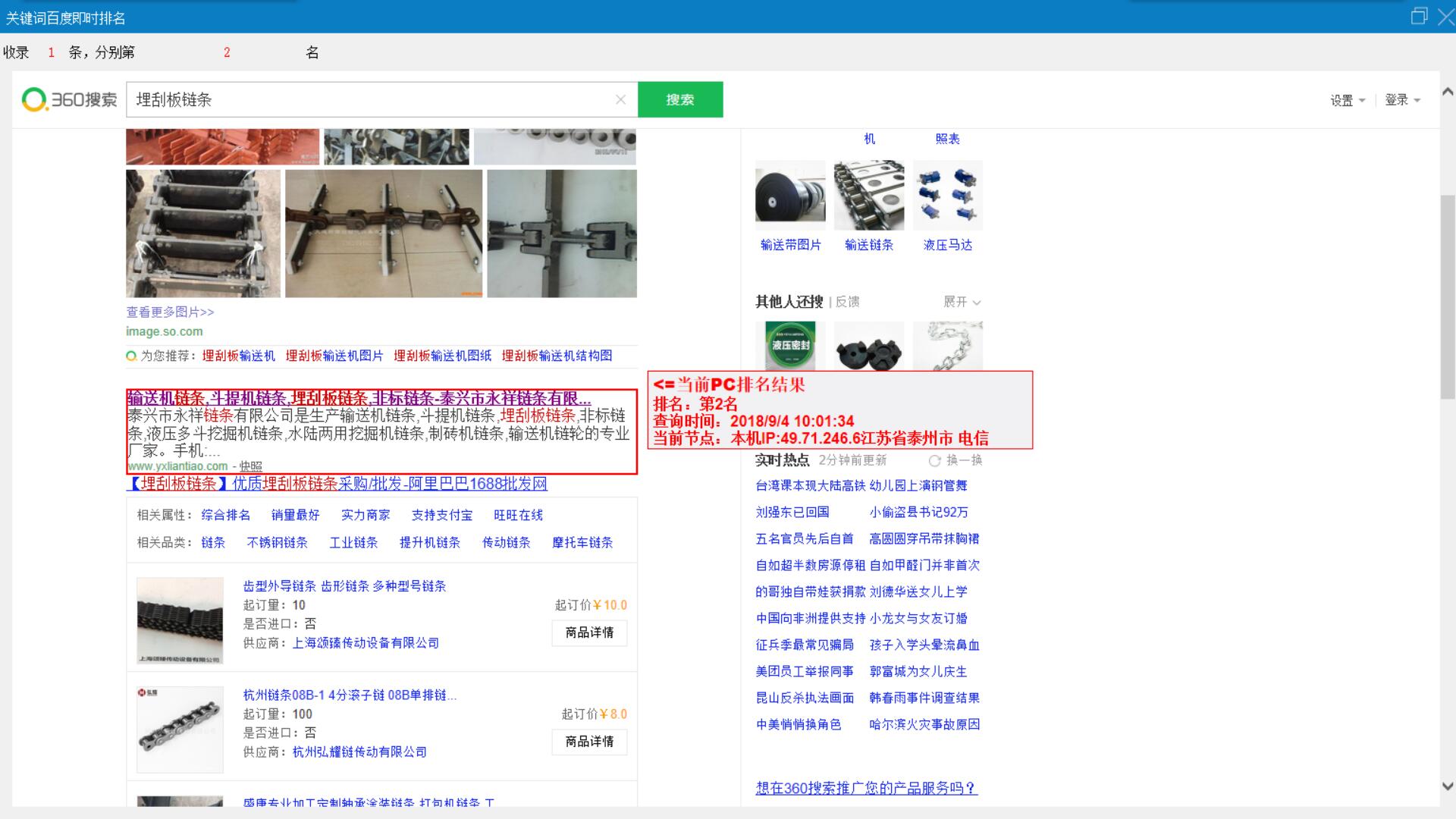Click the 输送带图片 thumbnail image
Image resolution: width=1456 pixels, height=819 pixels.
pyautogui.click(x=790, y=195)
